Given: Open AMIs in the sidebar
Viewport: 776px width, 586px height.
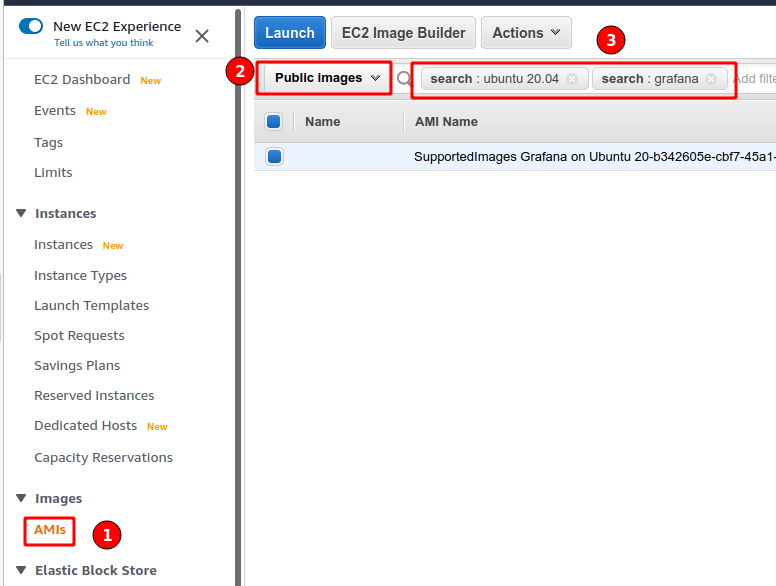Looking at the screenshot, I should 50,530.
